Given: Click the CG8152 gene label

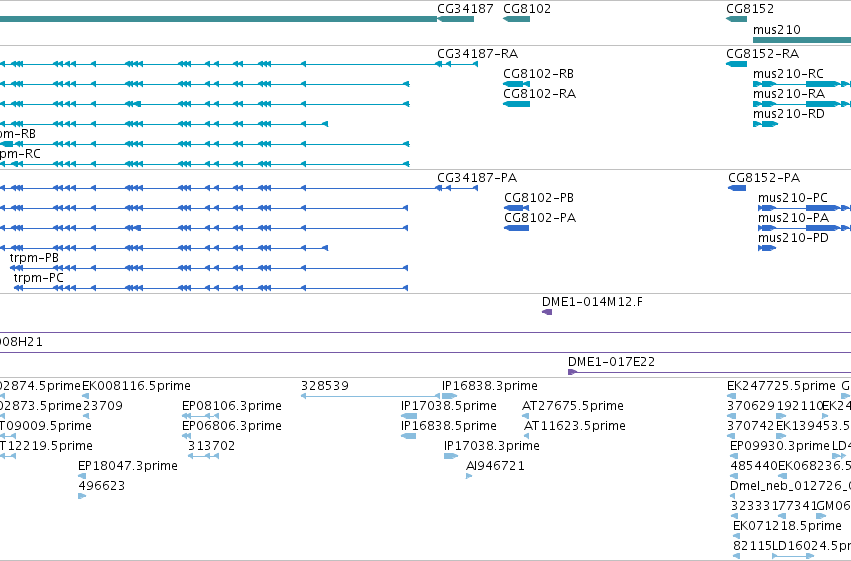Looking at the screenshot, I should (750, 9).
